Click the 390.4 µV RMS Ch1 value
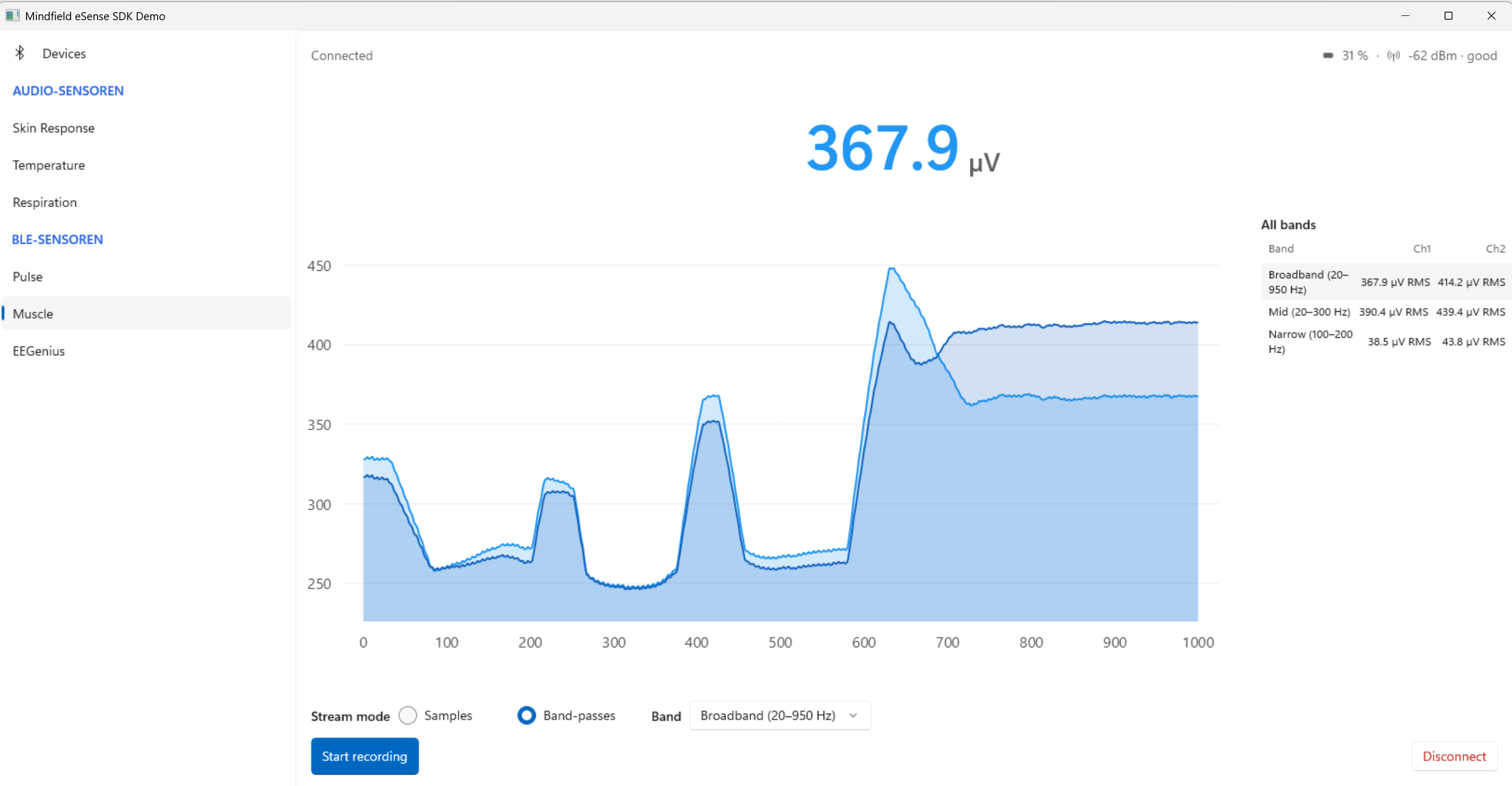This screenshot has width=1512, height=786. tap(1394, 312)
